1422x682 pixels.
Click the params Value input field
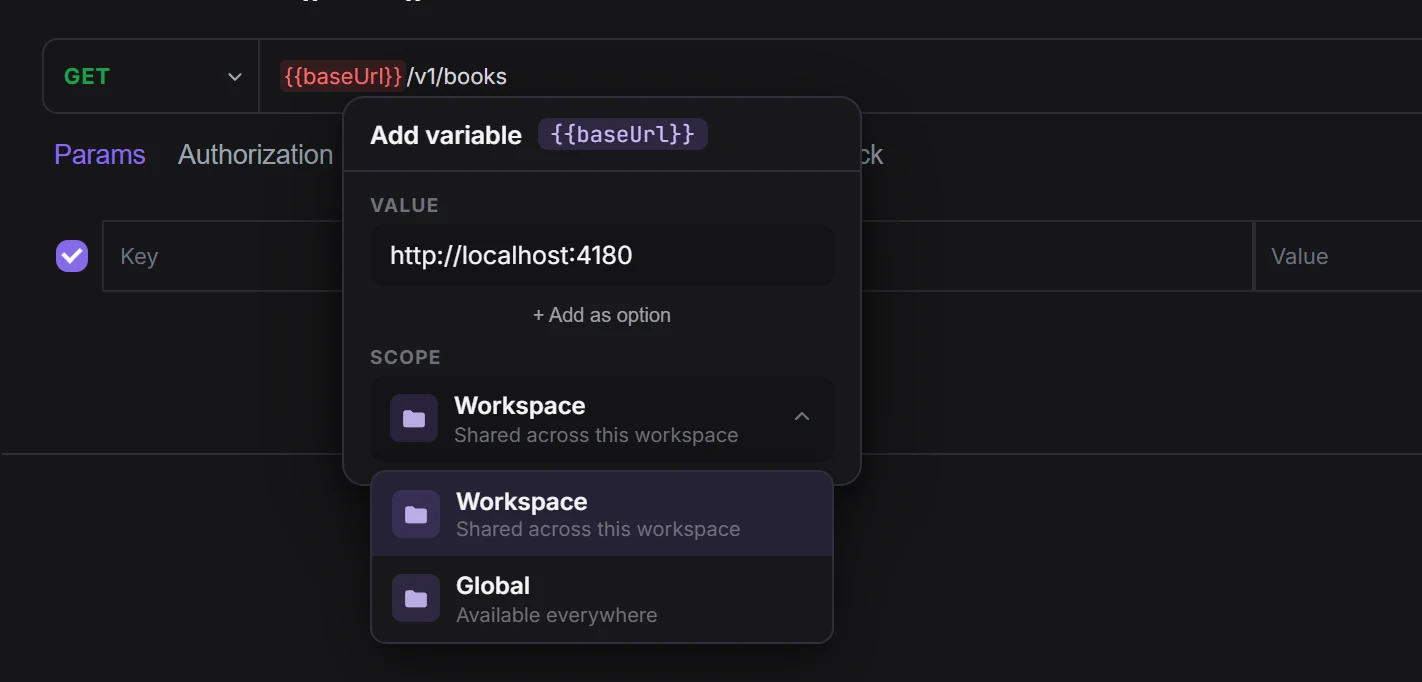tap(1338, 256)
